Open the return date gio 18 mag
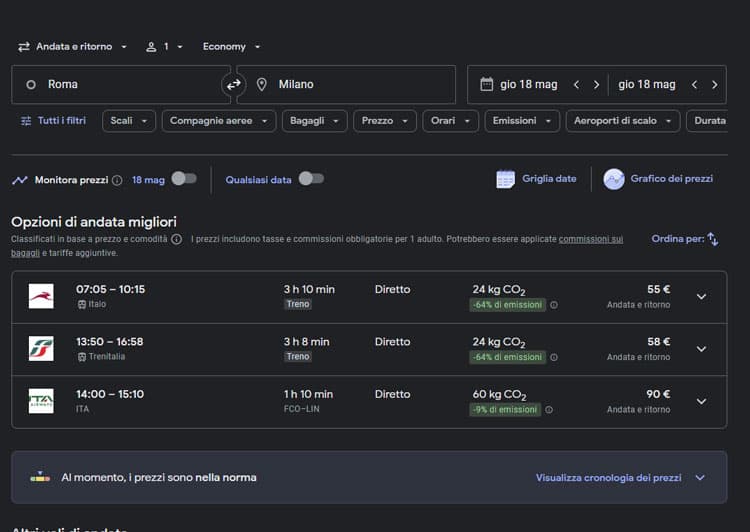Viewport: 750px width, 532px height. pos(647,85)
